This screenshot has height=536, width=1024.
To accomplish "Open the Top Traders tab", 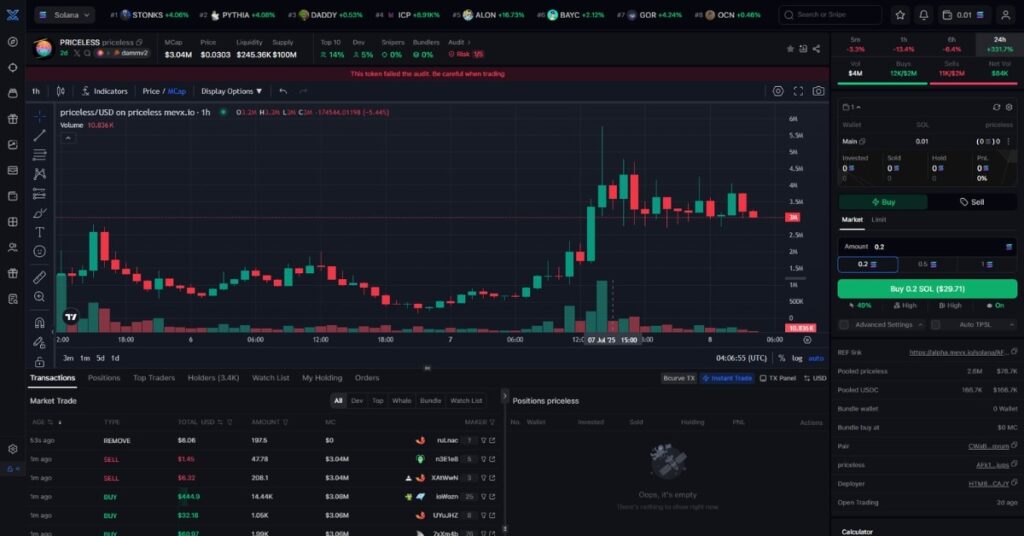I will click(x=154, y=378).
